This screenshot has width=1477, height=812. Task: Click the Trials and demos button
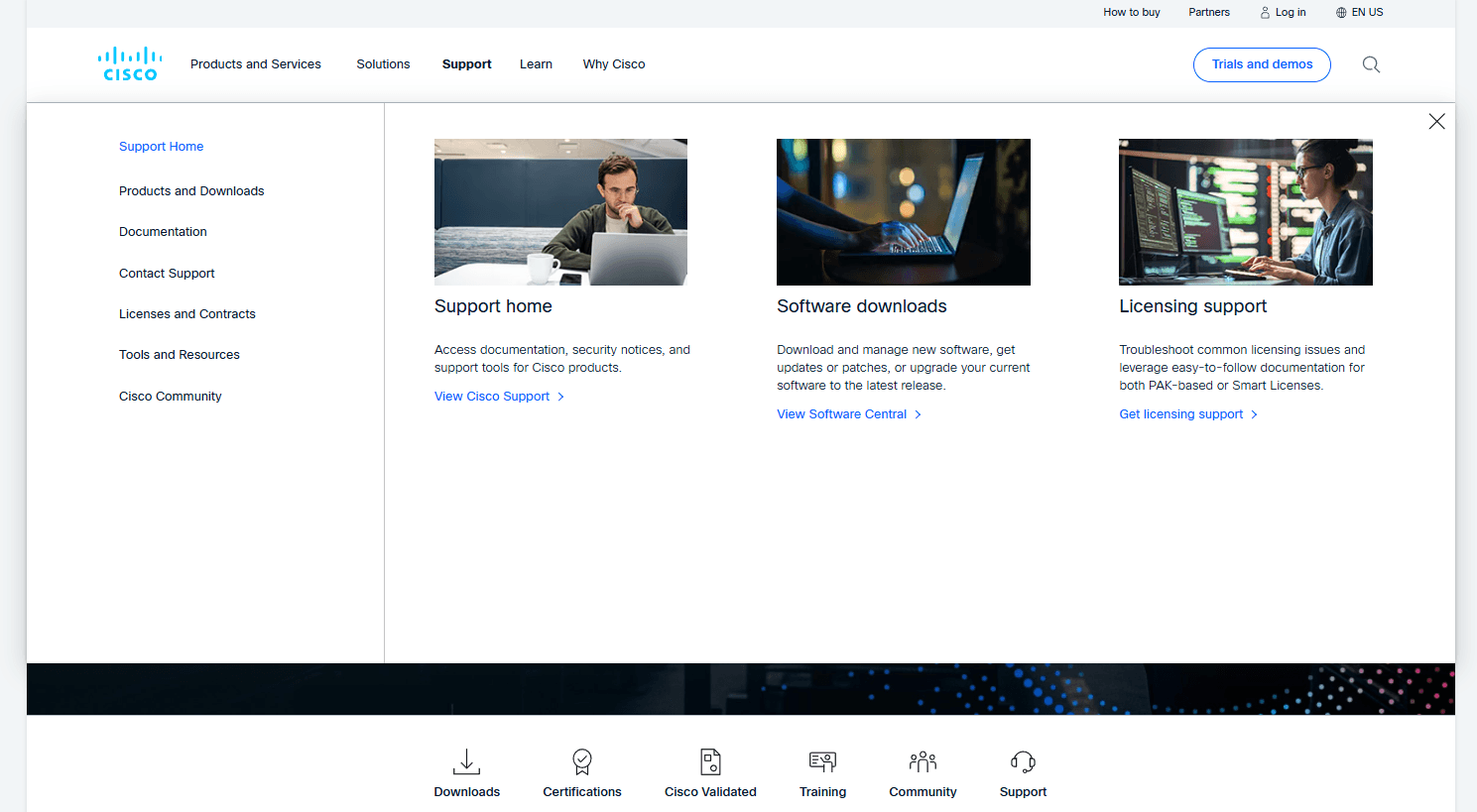tap(1262, 64)
